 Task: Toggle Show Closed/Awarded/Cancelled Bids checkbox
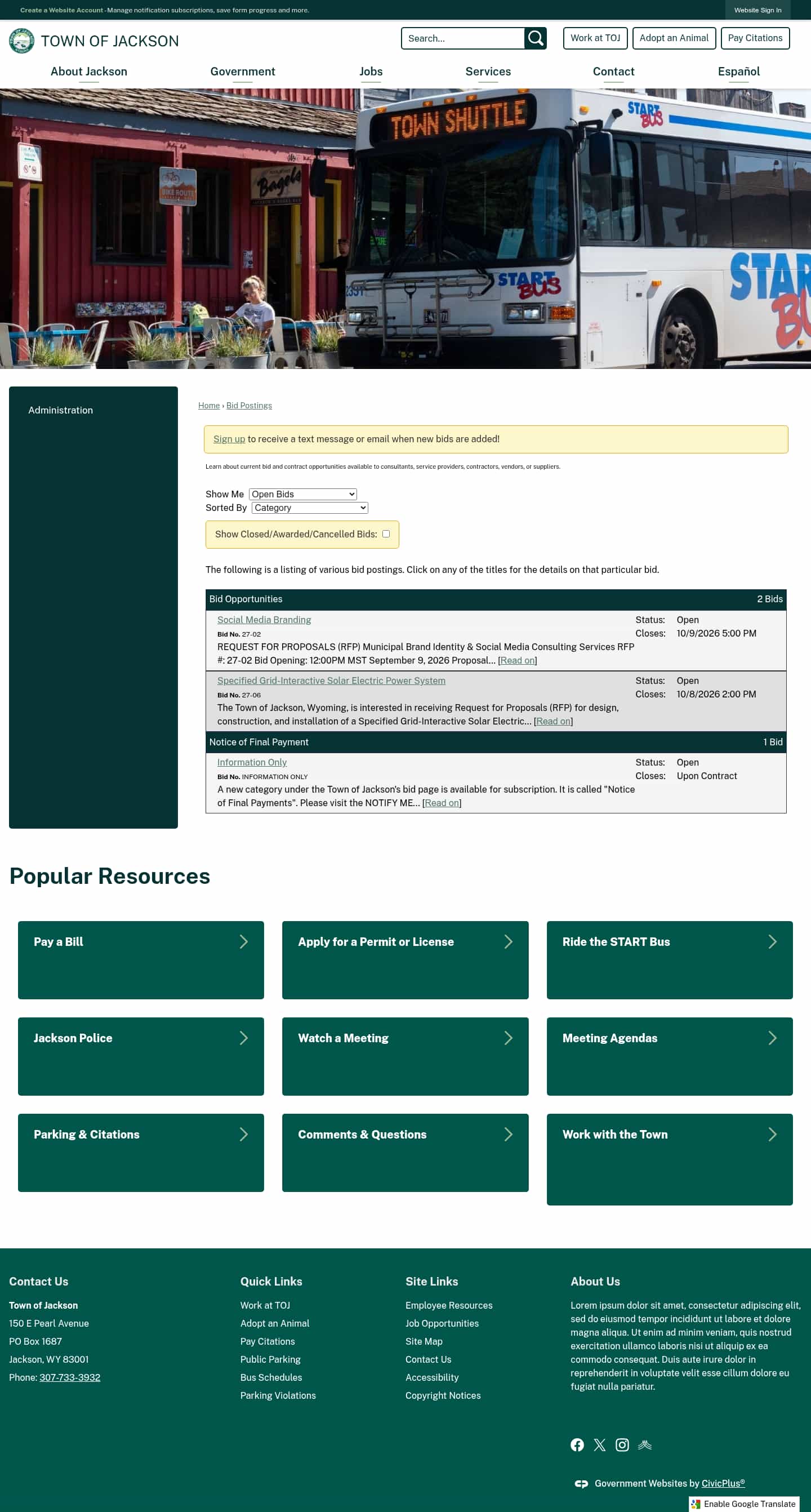point(386,533)
